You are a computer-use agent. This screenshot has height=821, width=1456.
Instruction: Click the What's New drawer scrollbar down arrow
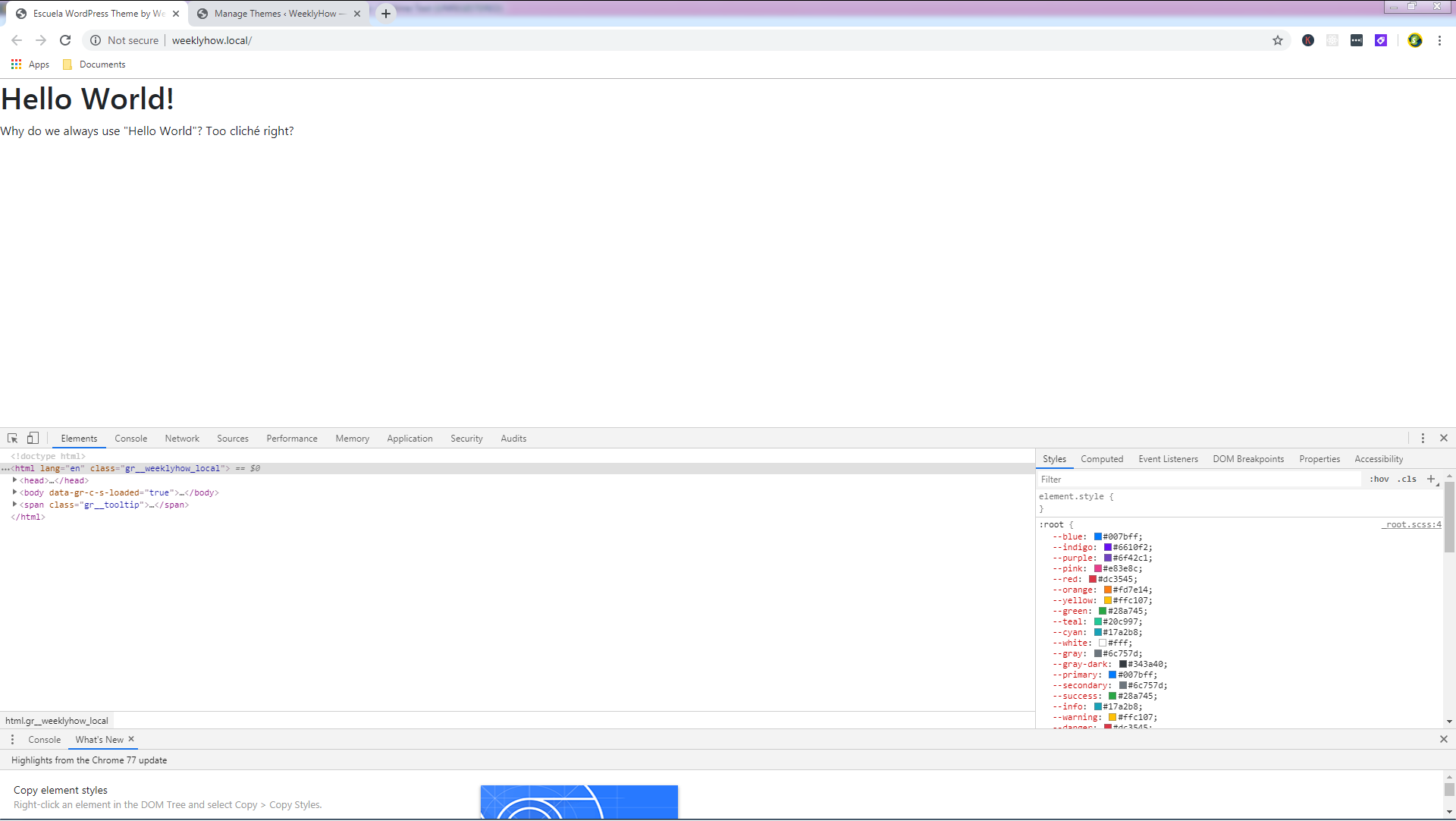point(1449,813)
